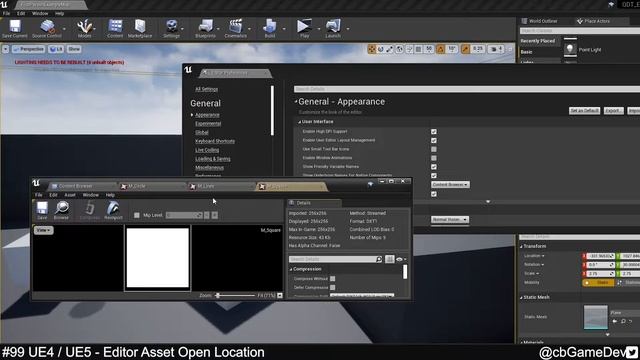Open Live Coding settings link

(207, 150)
